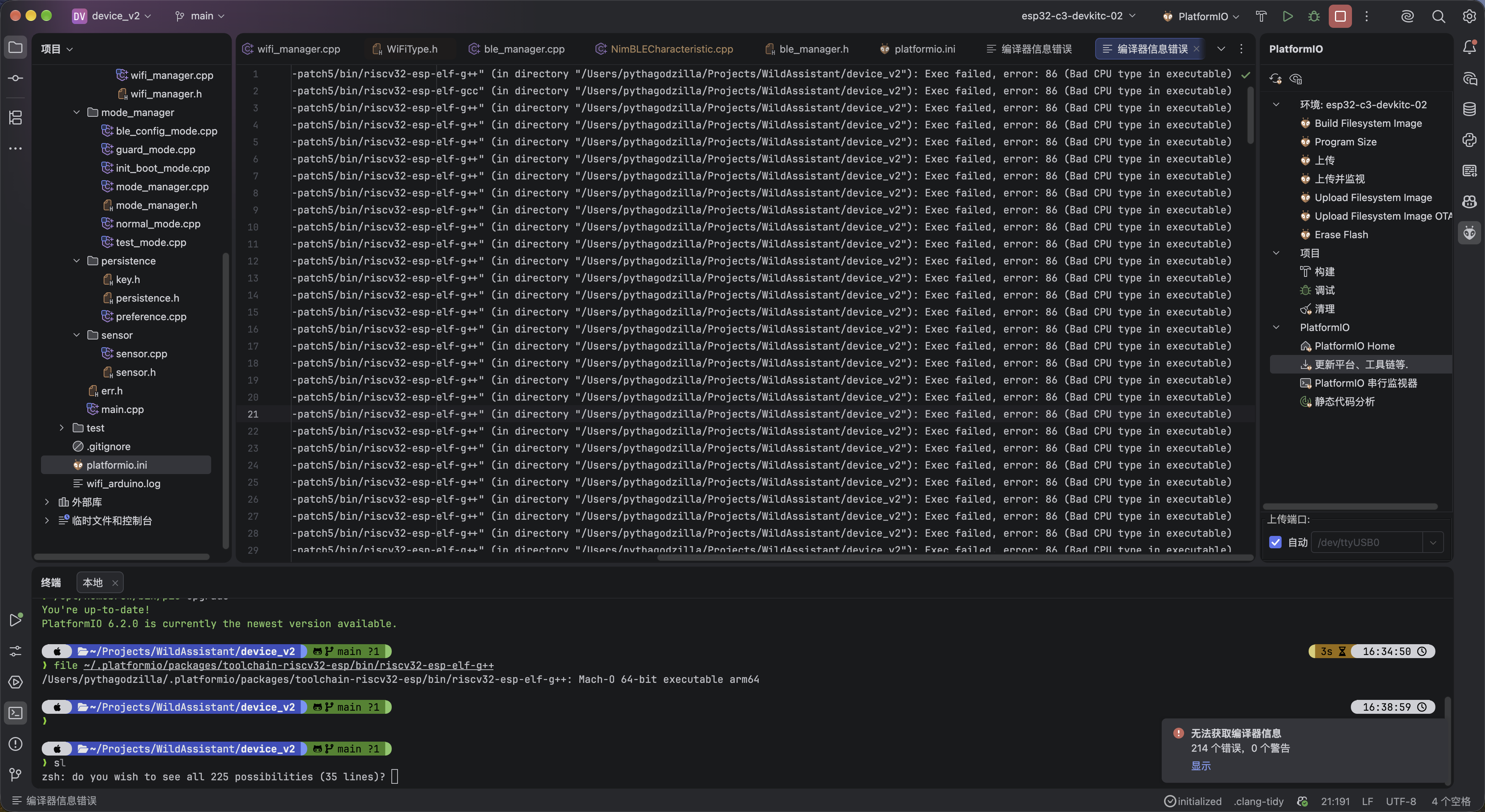1485x812 pixels.
Task: Open the Services tool window icon
Action: coord(15,682)
